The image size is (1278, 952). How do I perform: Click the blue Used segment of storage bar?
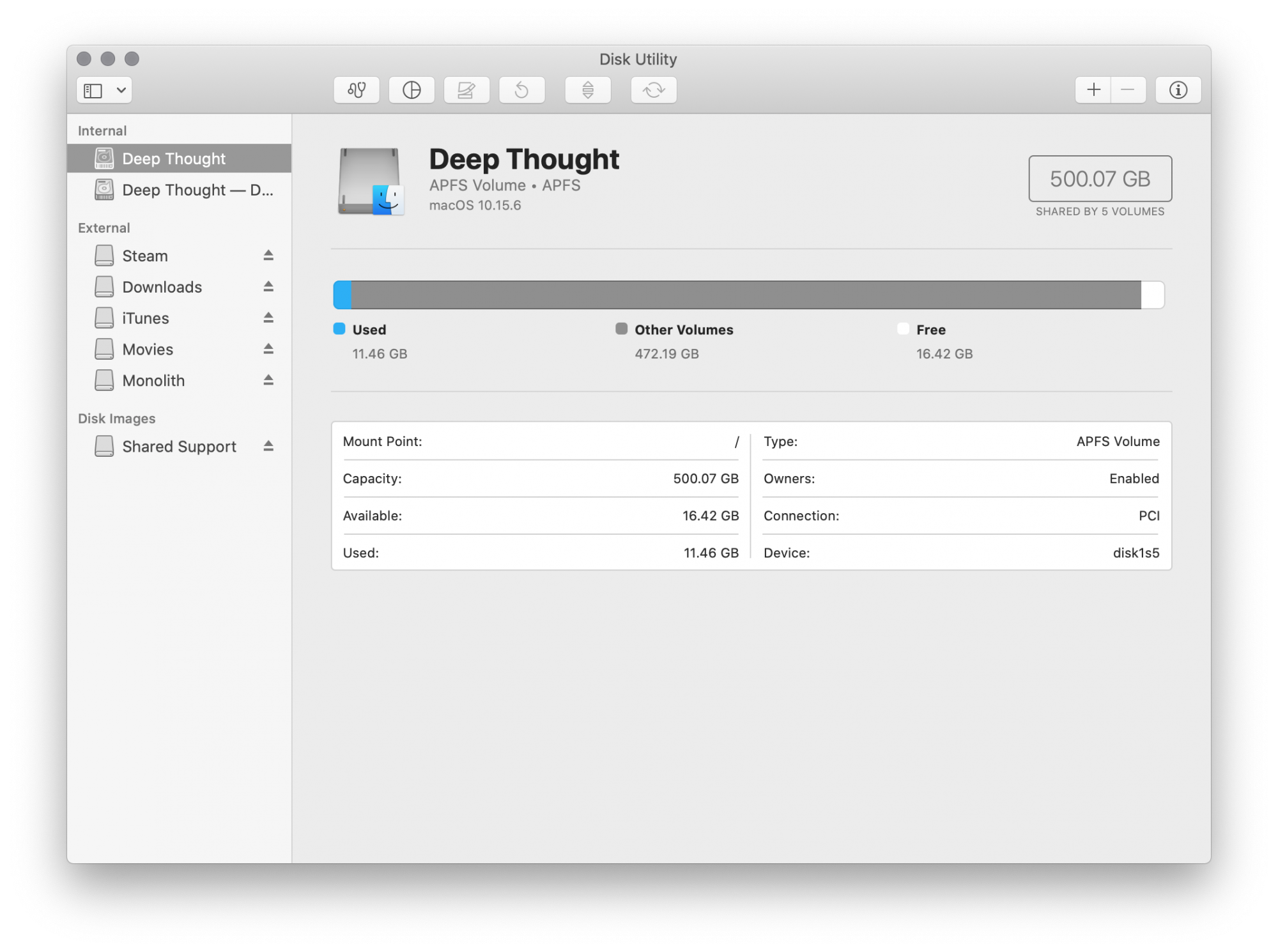pos(343,295)
